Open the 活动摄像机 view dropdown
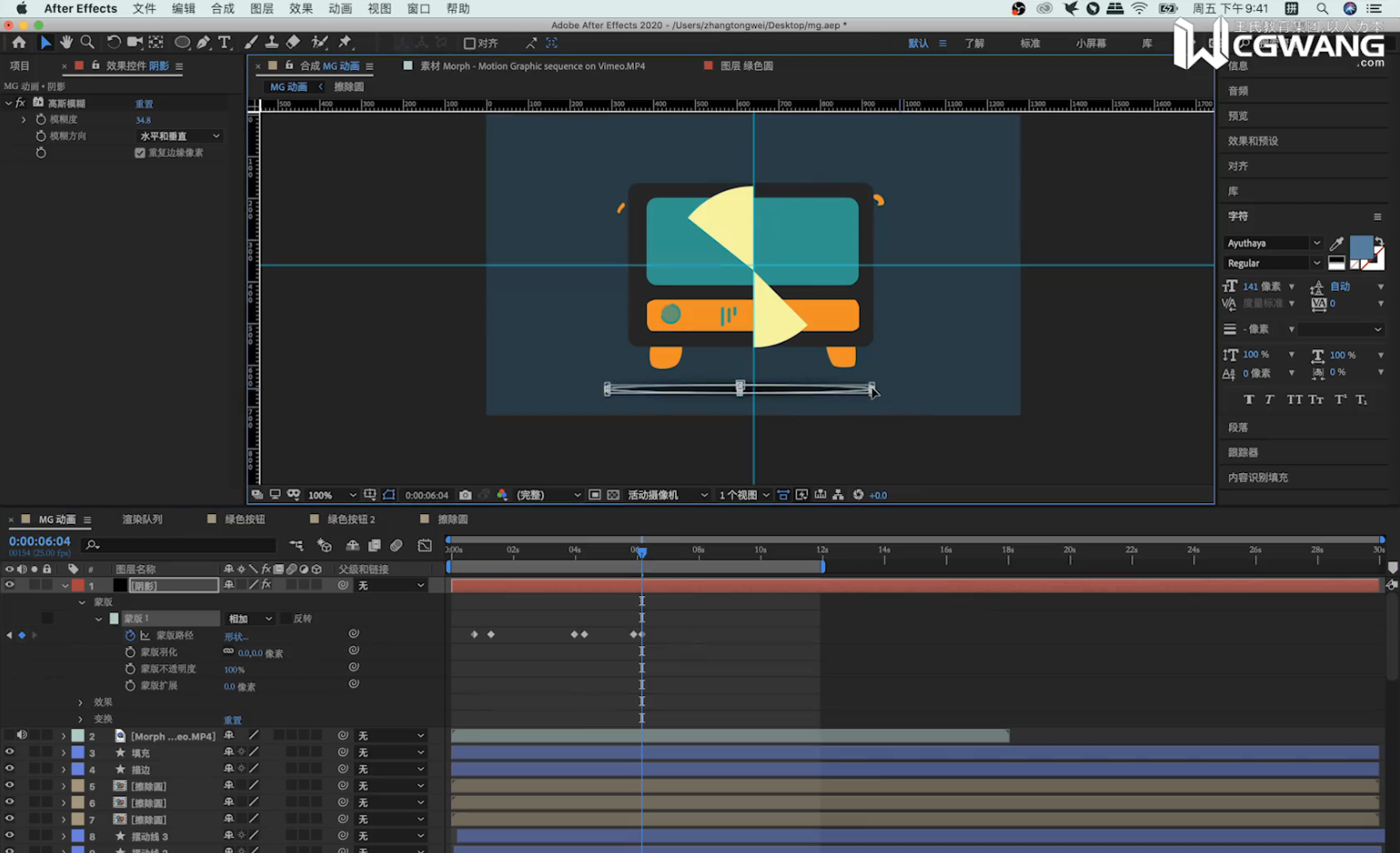The width and height of the screenshot is (1400, 853). tap(668, 495)
